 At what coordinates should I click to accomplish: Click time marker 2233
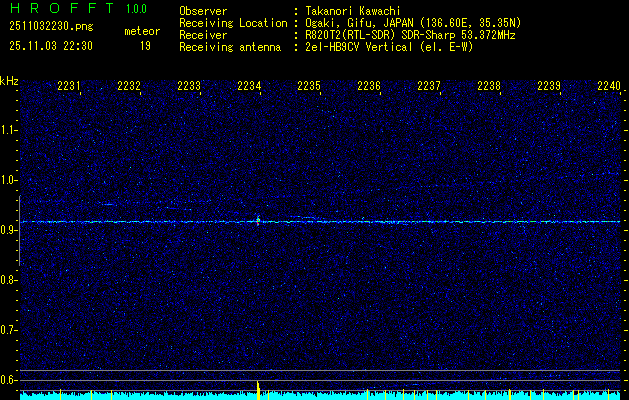click(189, 86)
